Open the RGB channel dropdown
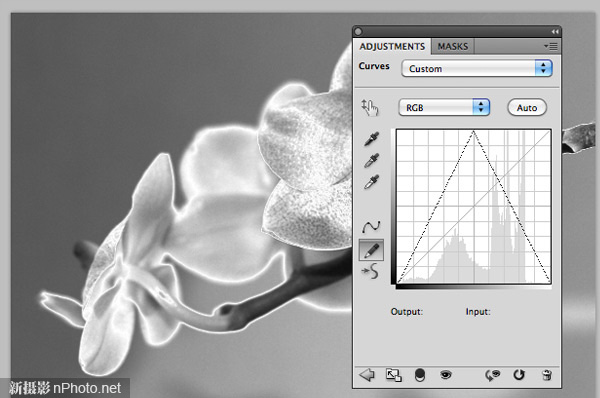The image size is (600, 398). coord(444,108)
